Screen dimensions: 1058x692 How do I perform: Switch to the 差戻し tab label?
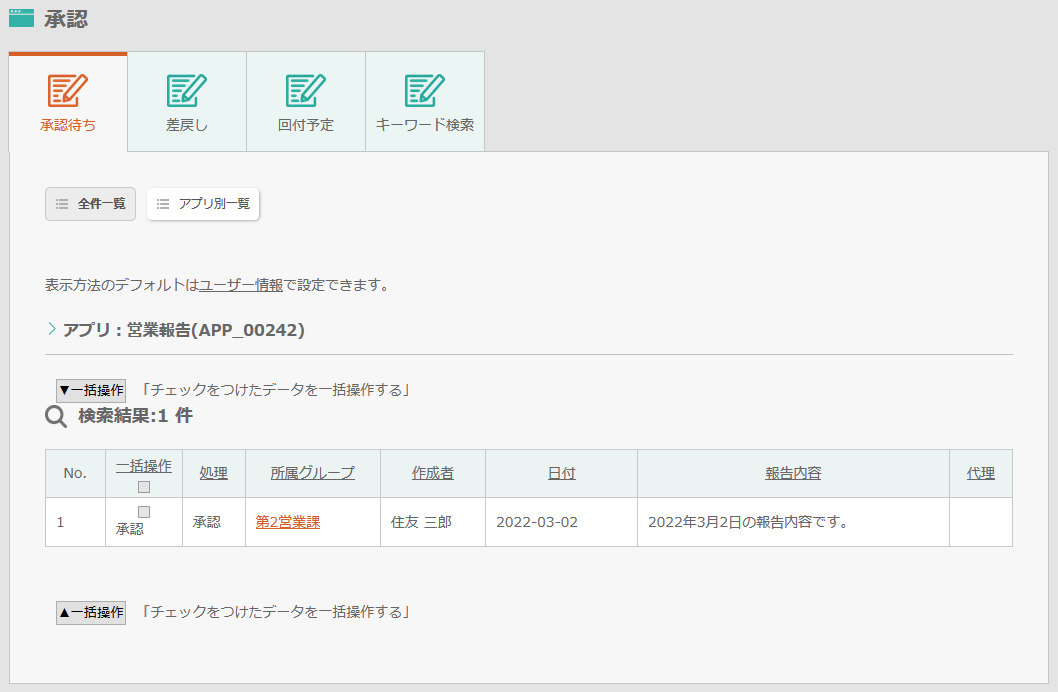pyautogui.click(x=187, y=125)
